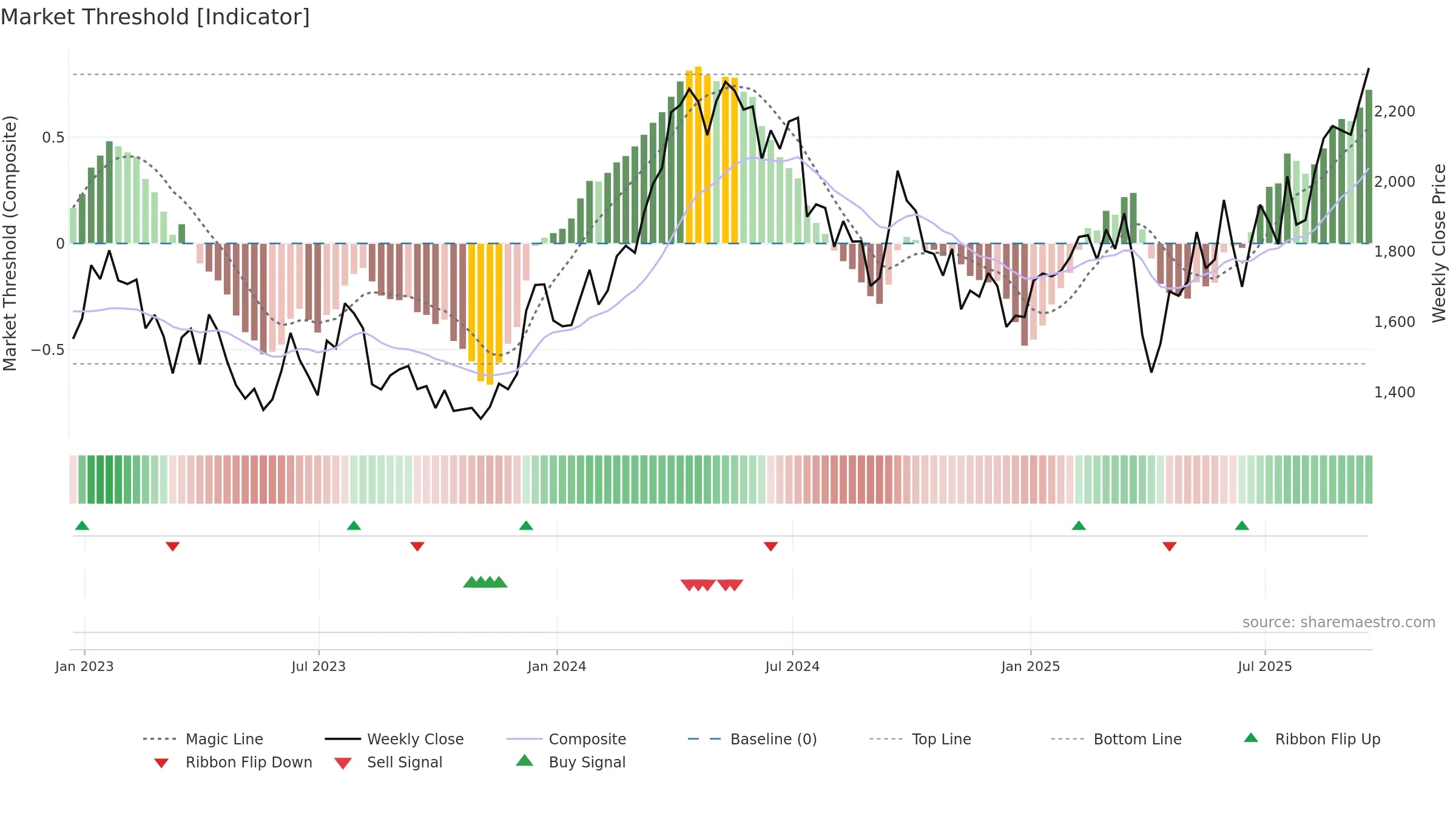Viewport: 1456px width, 819px height.
Task: Click the 2,000 price axis label
Action: tap(1395, 181)
